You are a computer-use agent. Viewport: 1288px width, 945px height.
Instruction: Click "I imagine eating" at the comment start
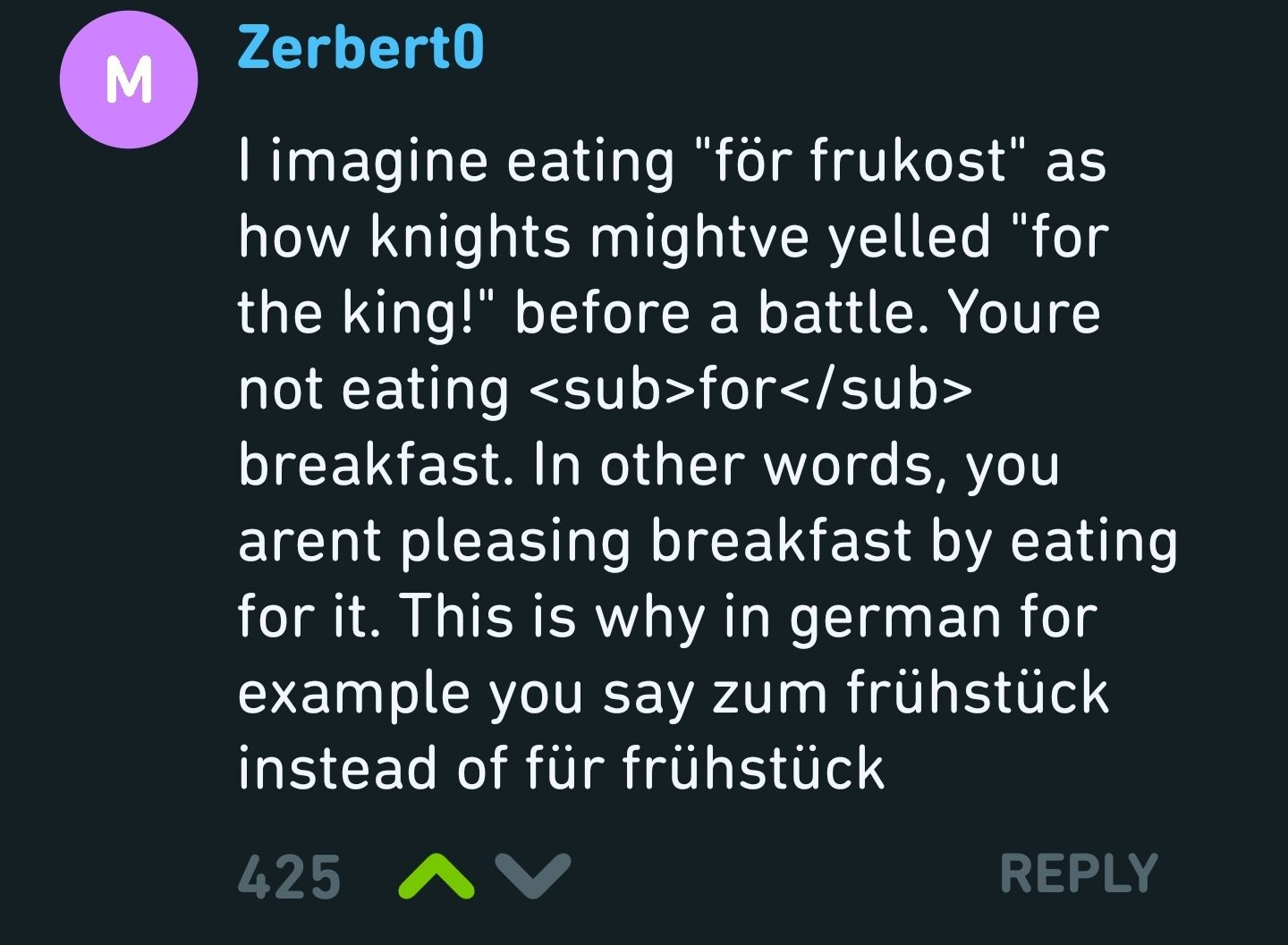[x=456, y=162]
